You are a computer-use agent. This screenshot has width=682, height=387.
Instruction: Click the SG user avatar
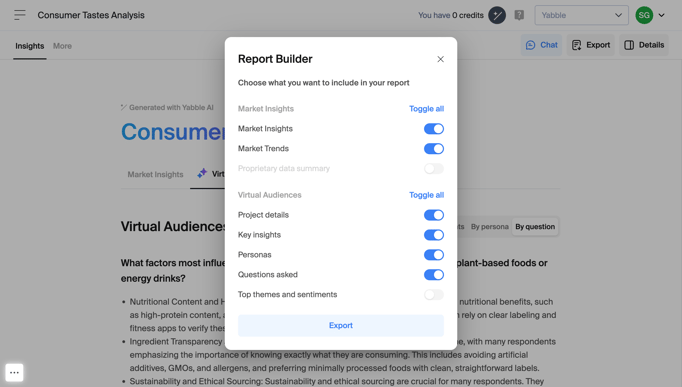click(x=644, y=15)
